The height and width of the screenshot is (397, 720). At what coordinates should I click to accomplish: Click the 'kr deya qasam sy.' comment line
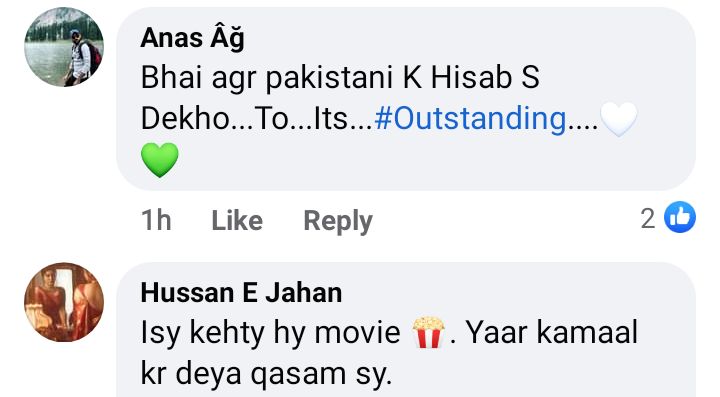click(266, 373)
